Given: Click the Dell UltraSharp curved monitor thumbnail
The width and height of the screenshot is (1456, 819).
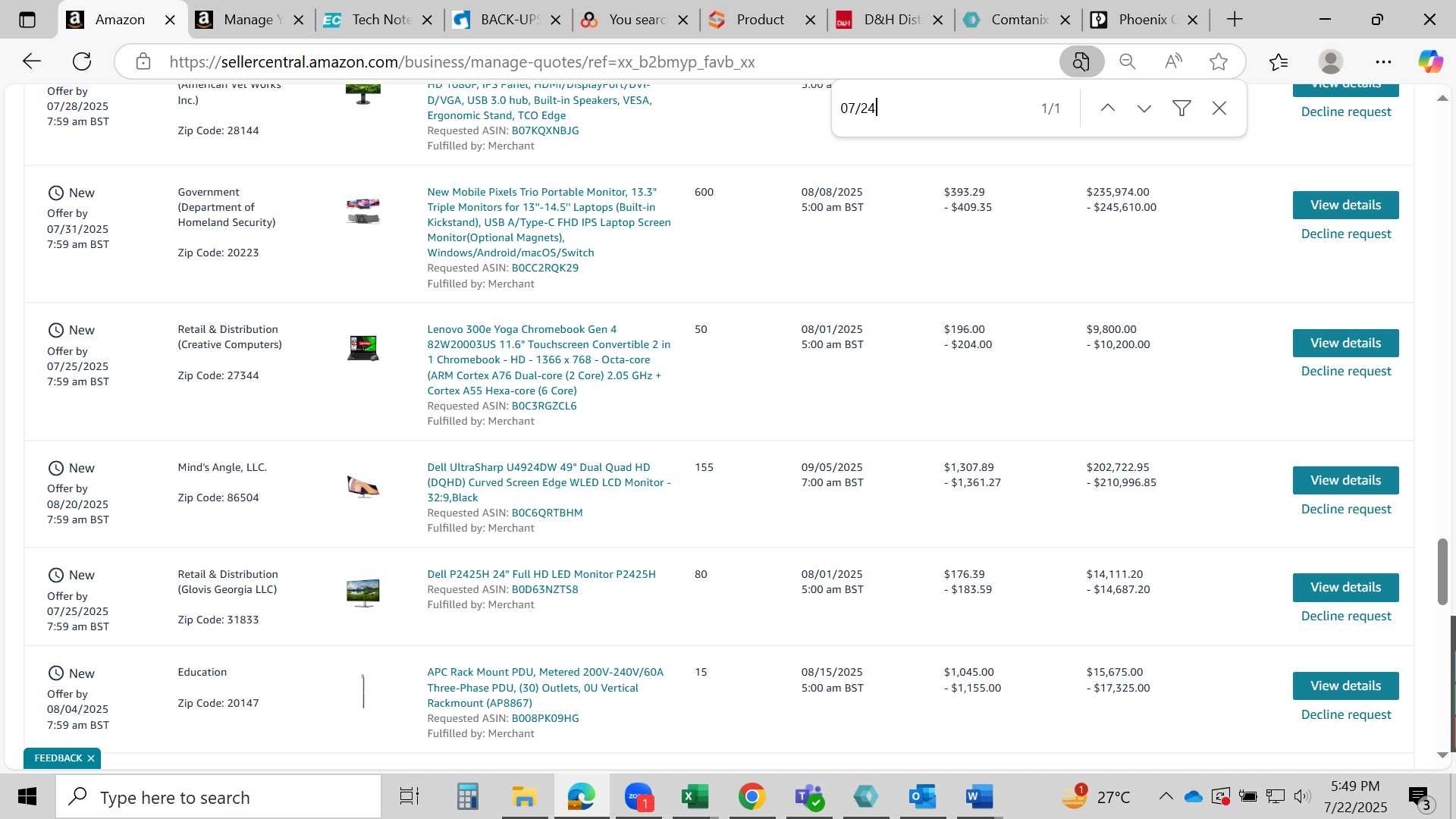Looking at the screenshot, I should point(362,486).
